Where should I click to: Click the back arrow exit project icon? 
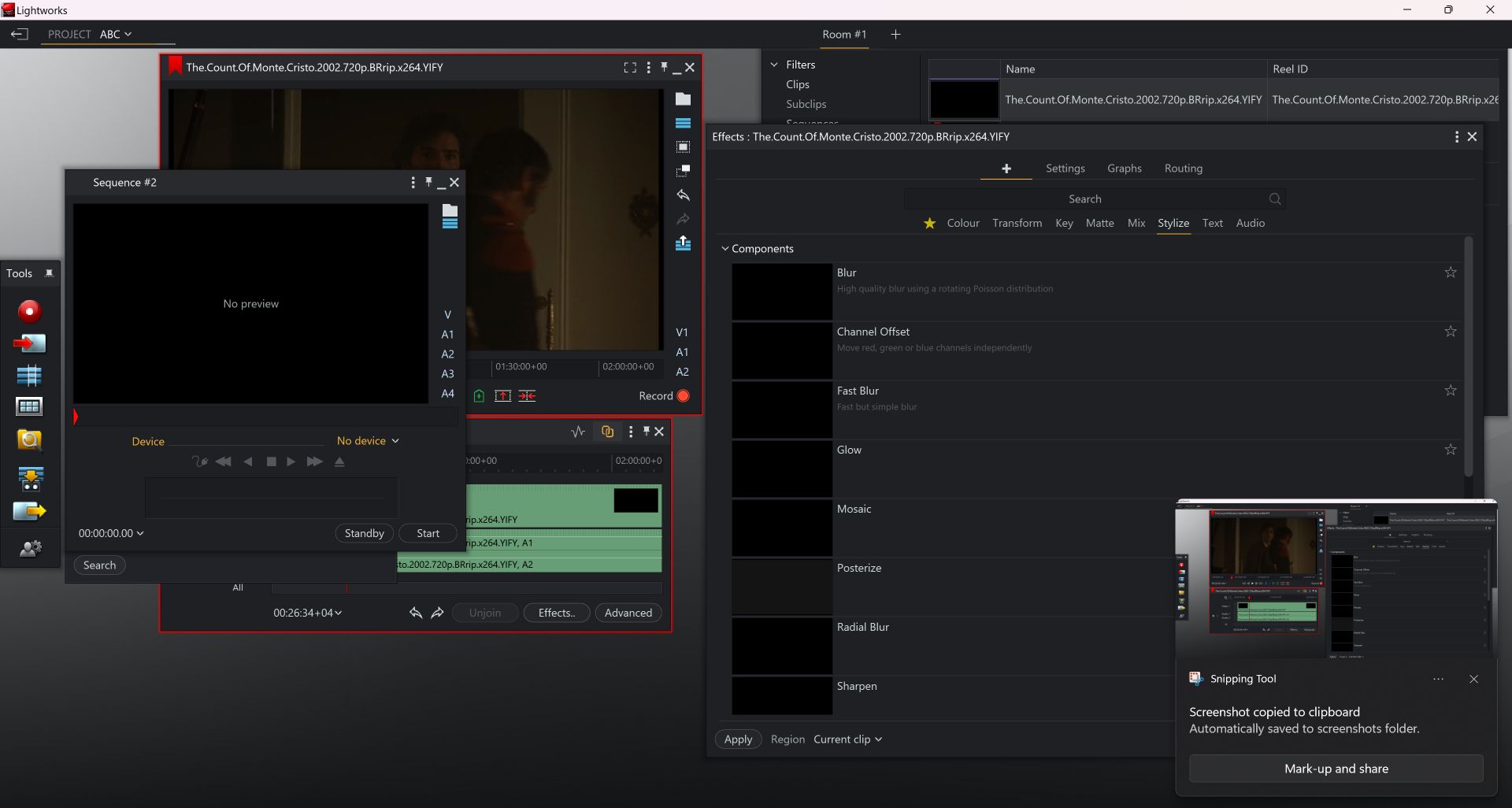[19, 34]
